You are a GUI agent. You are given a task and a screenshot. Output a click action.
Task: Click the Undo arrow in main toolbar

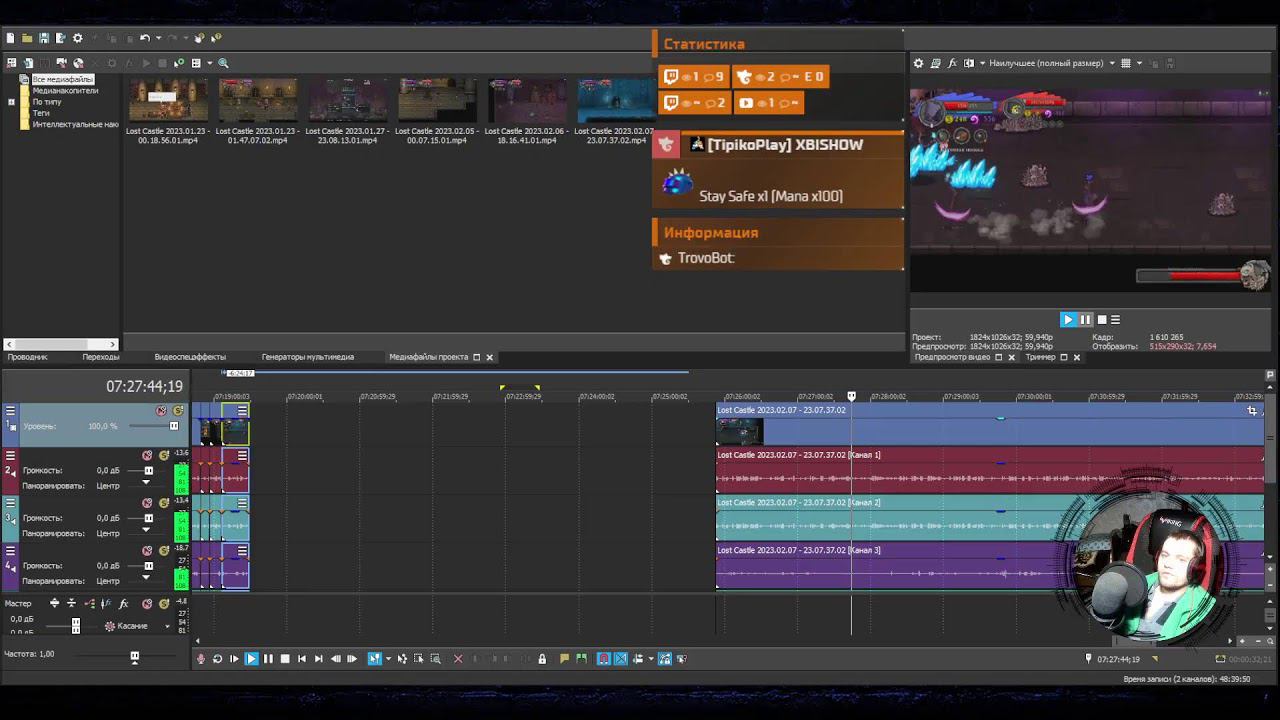click(145, 38)
